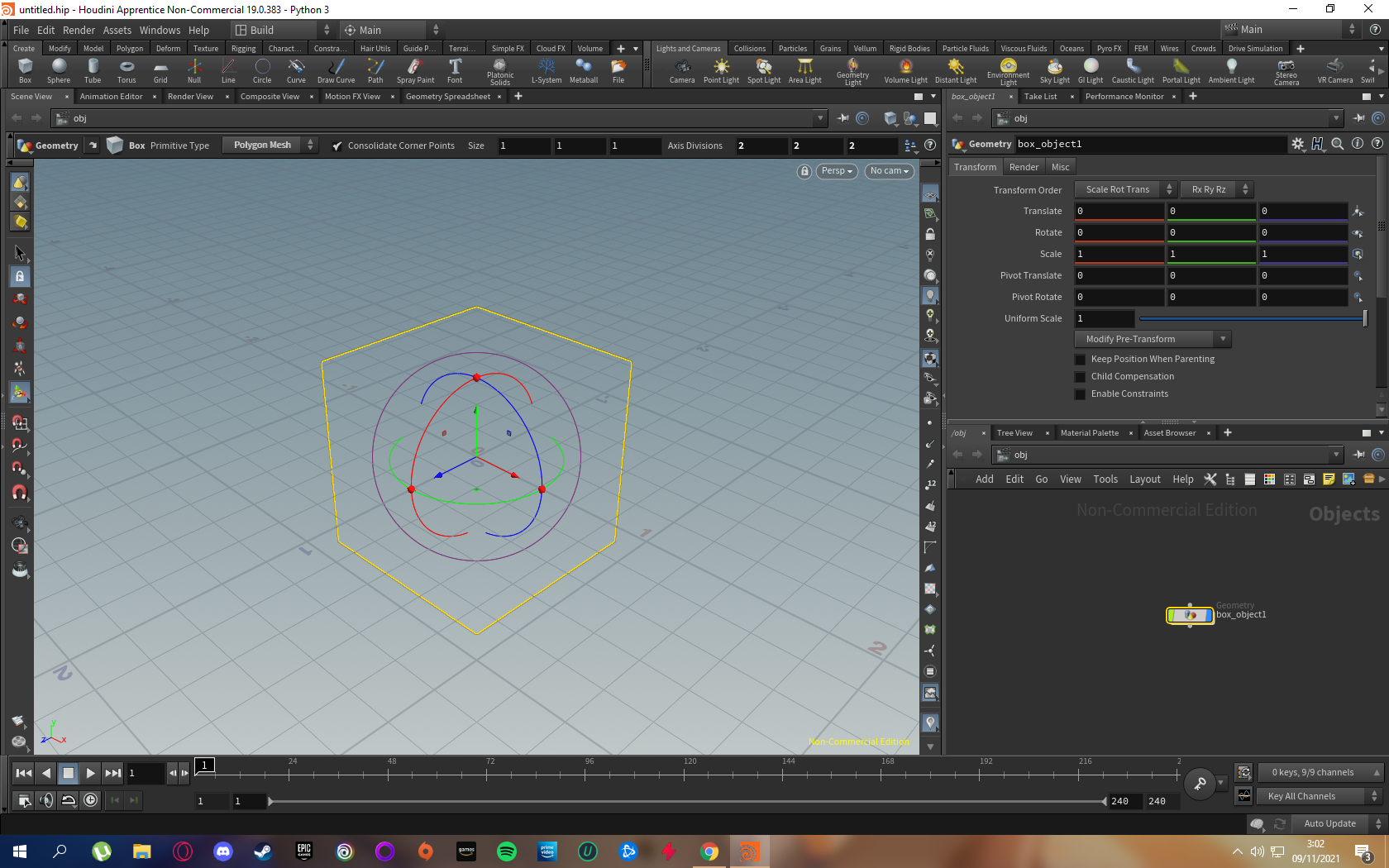
Task: Stop timeline playback
Action: (69, 774)
